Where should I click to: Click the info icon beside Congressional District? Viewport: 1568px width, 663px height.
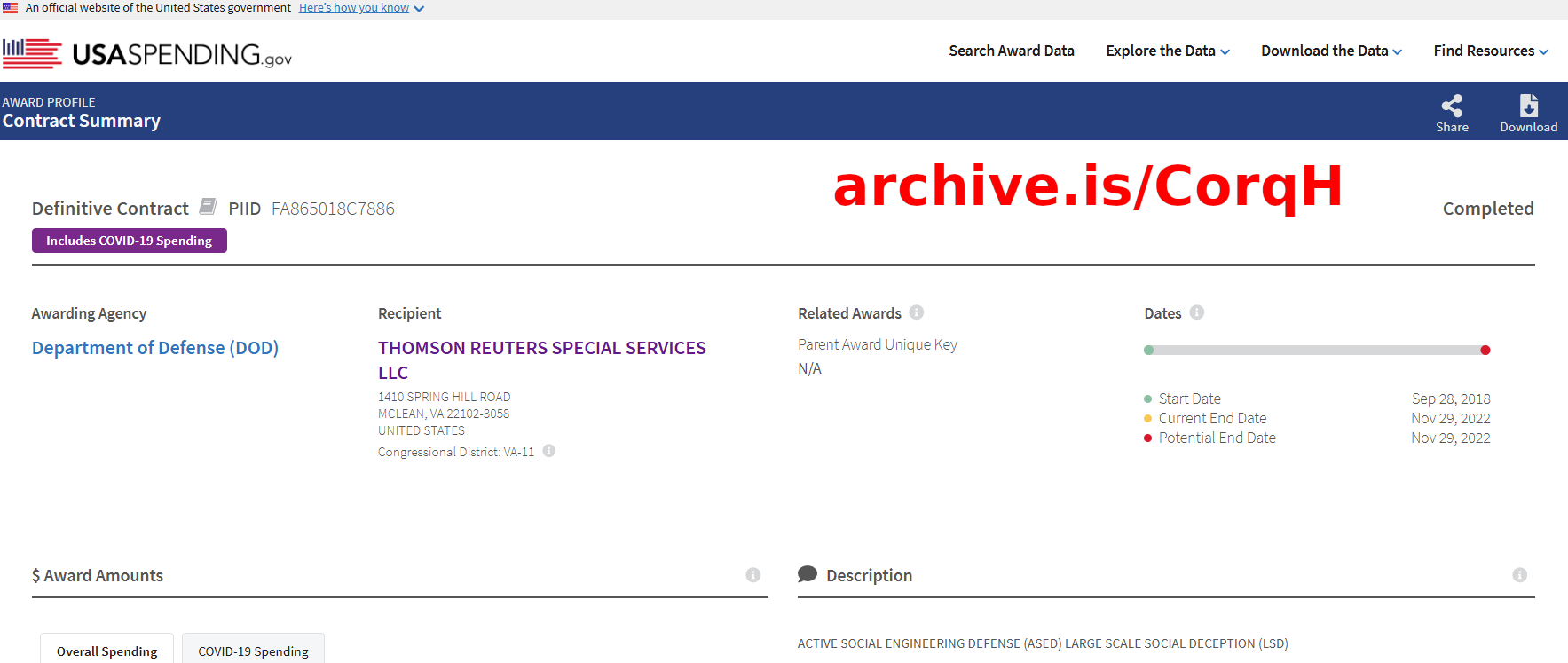(x=549, y=451)
